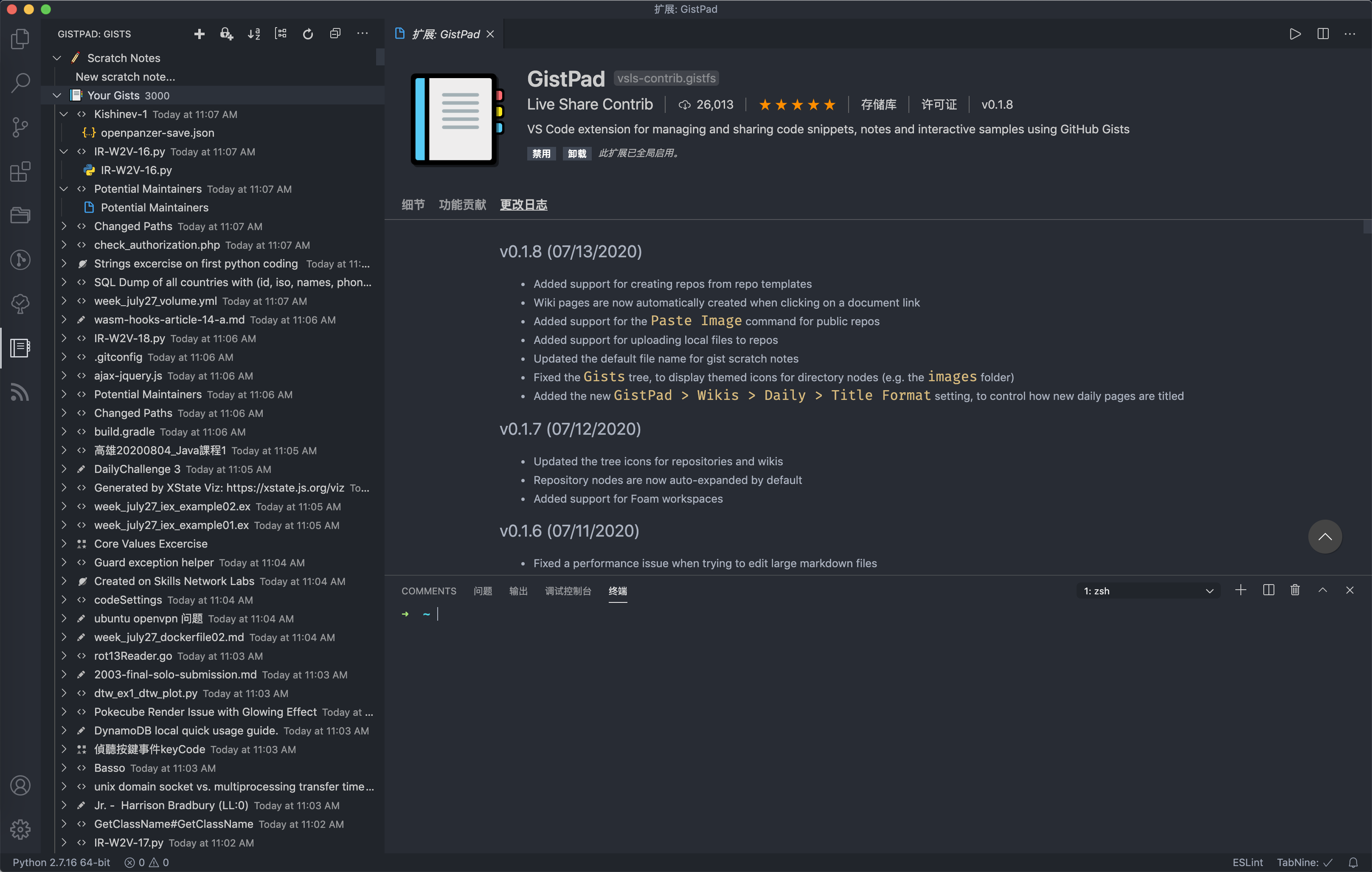Split the editor with the split icon

pos(1322,34)
